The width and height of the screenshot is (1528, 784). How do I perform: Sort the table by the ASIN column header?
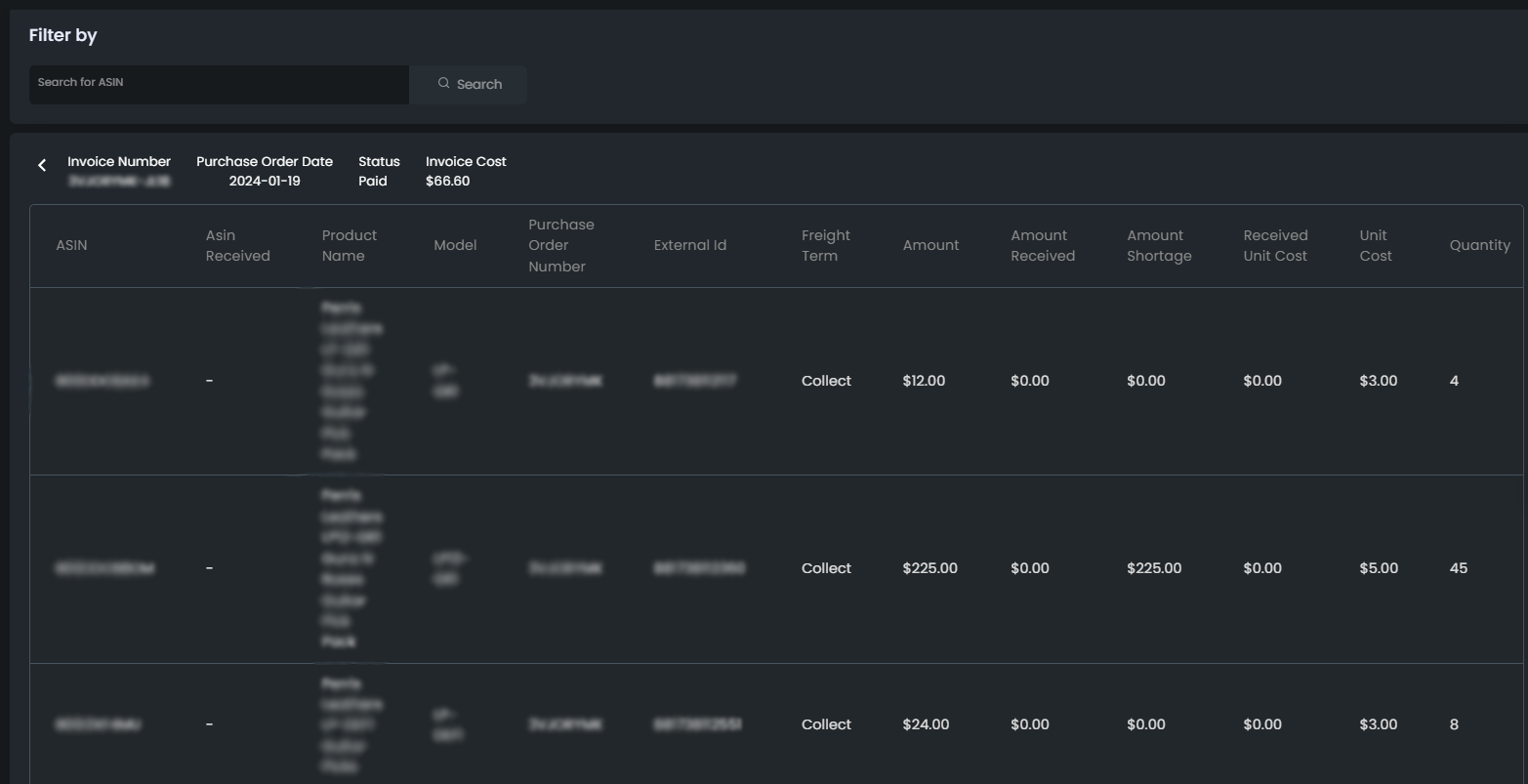coord(71,245)
